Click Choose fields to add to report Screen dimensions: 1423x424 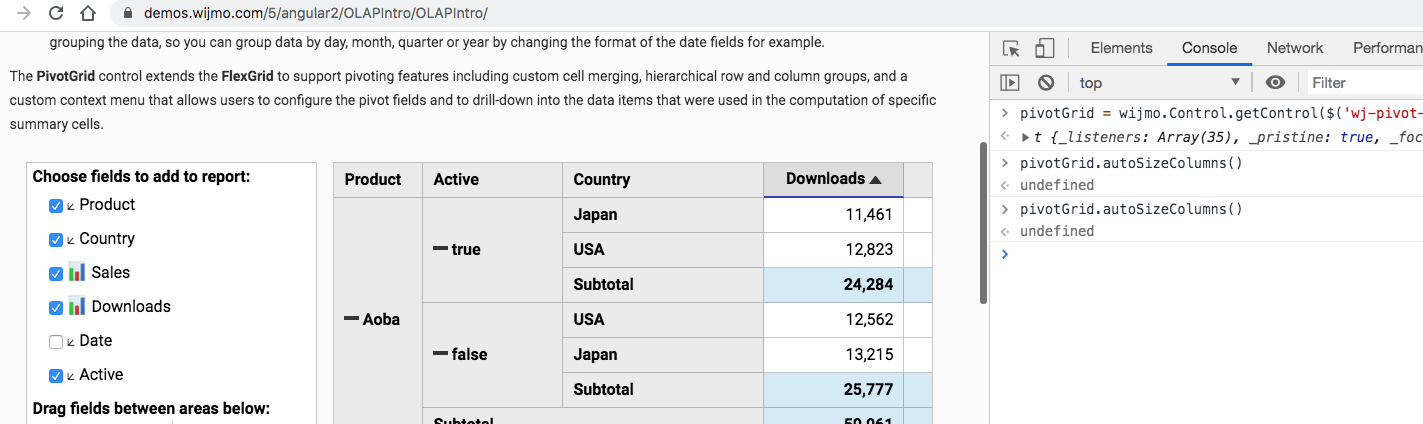click(141, 177)
